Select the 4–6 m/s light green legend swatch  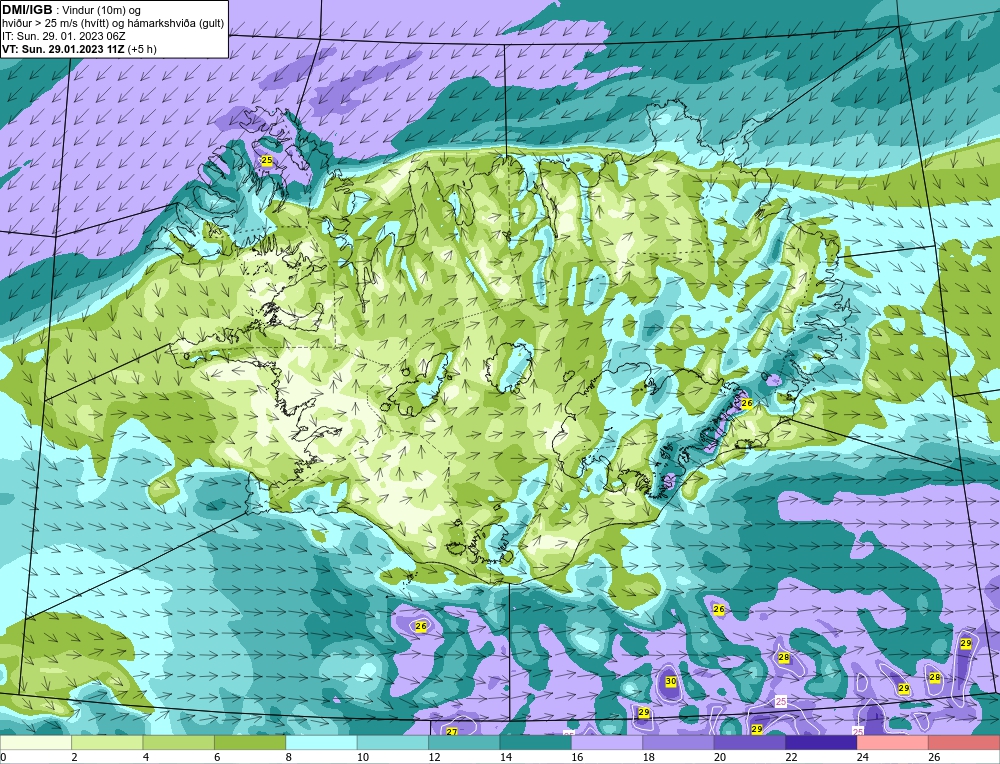[179, 742]
